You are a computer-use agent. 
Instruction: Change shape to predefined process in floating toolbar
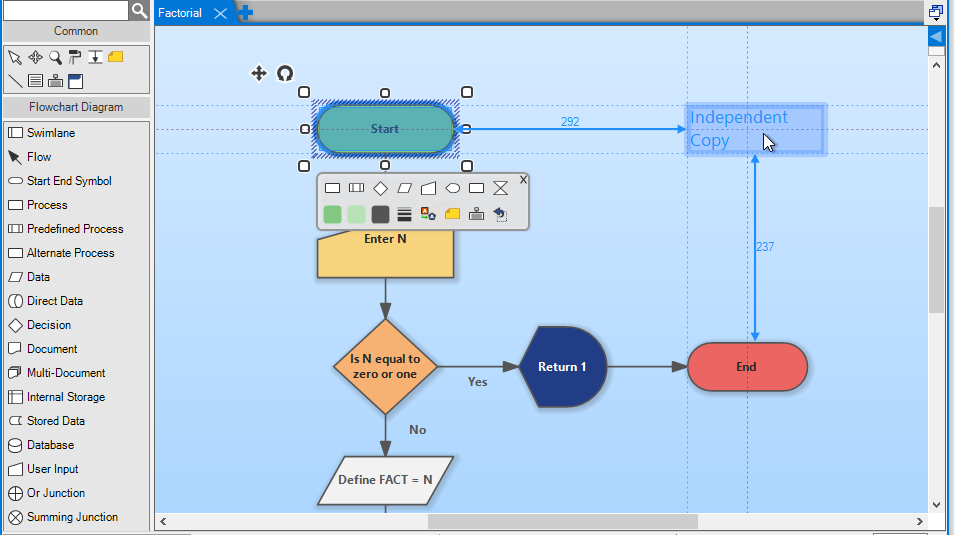357,188
